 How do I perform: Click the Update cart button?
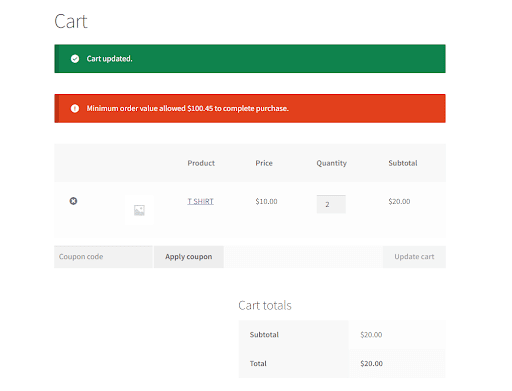tap(414, 257)
